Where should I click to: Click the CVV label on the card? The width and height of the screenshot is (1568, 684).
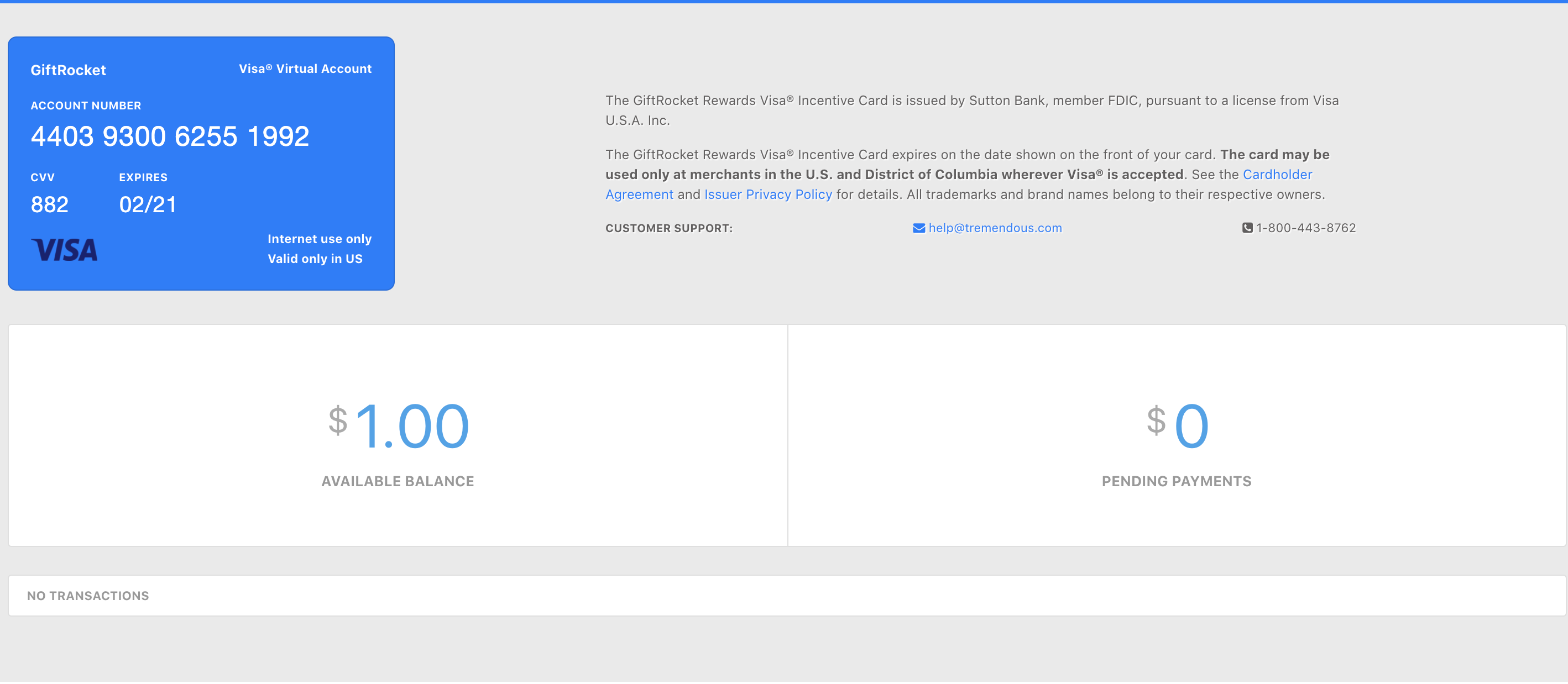click(x=43, y=177)
